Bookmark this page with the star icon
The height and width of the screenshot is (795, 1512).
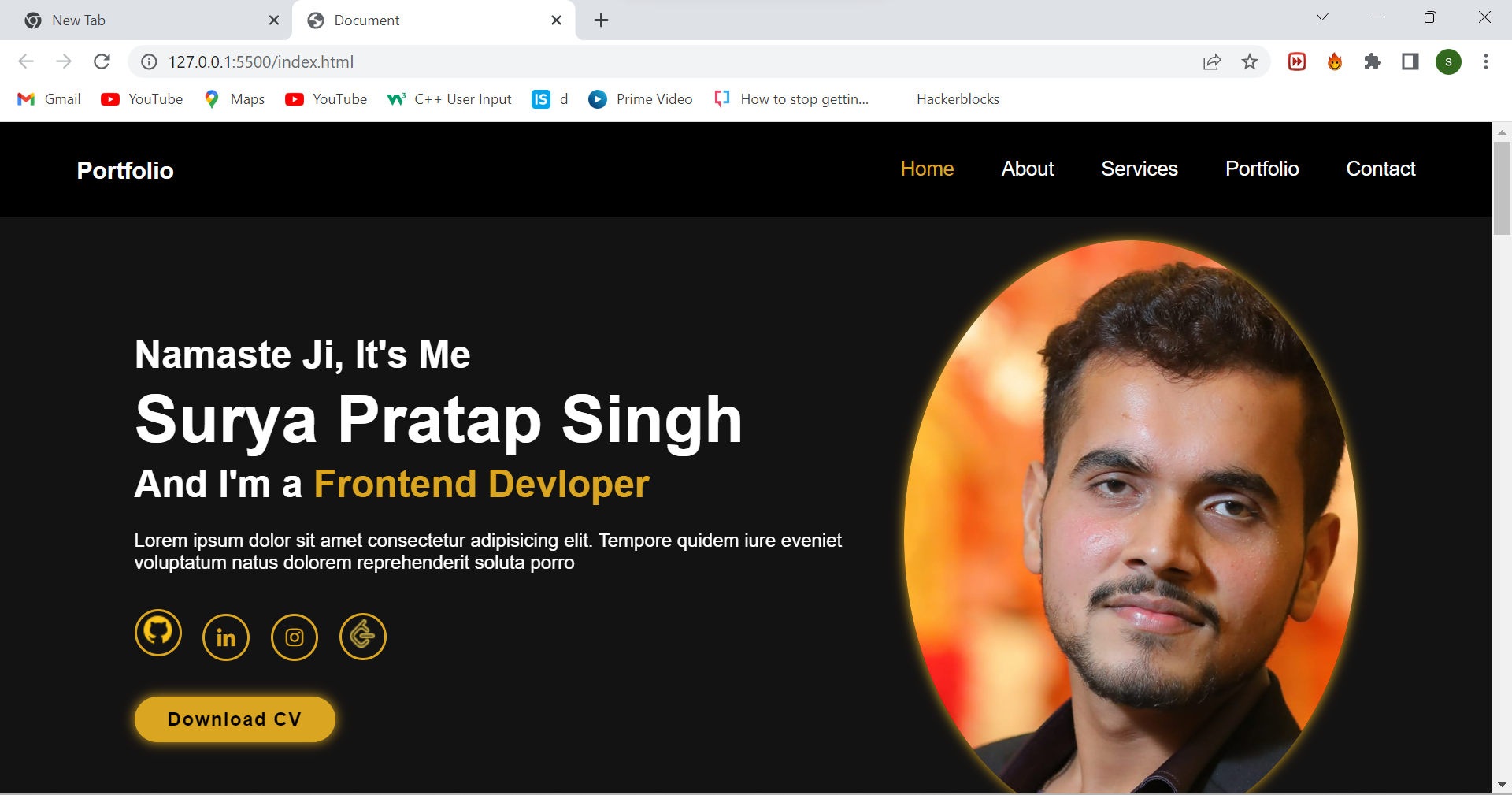(x=1250, y=61)
